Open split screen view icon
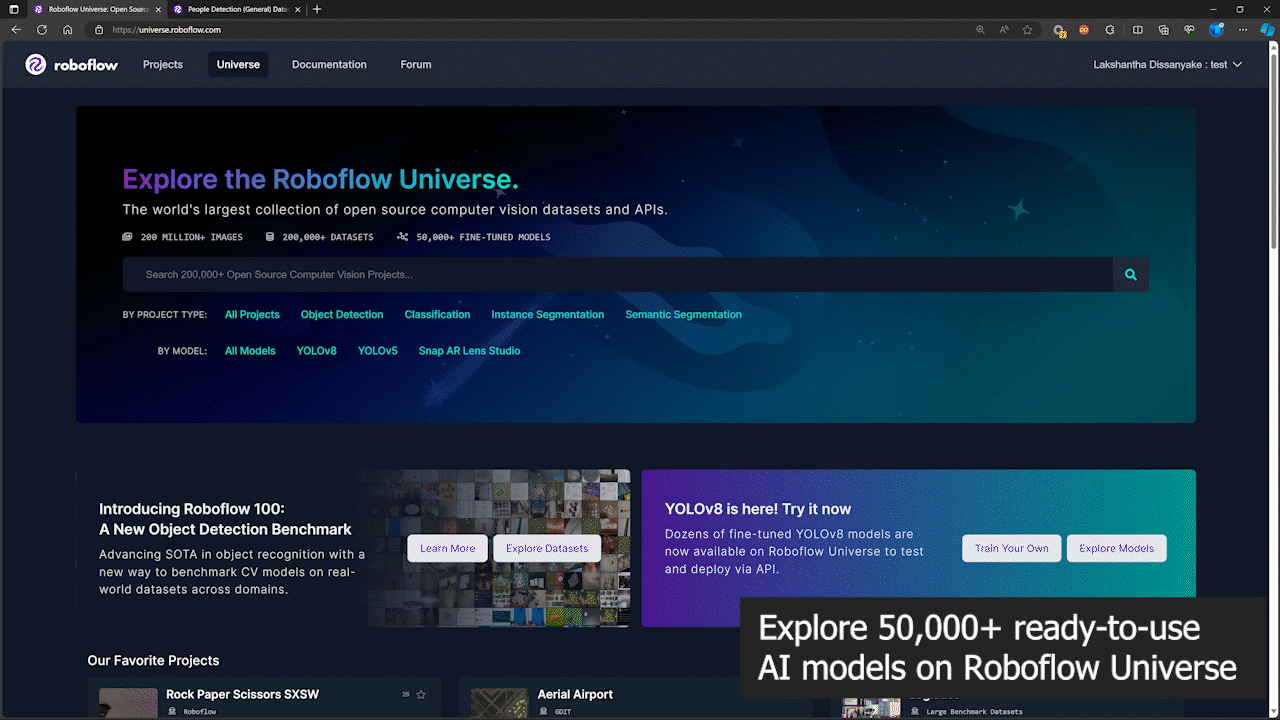 click(x=1138, y=30)
